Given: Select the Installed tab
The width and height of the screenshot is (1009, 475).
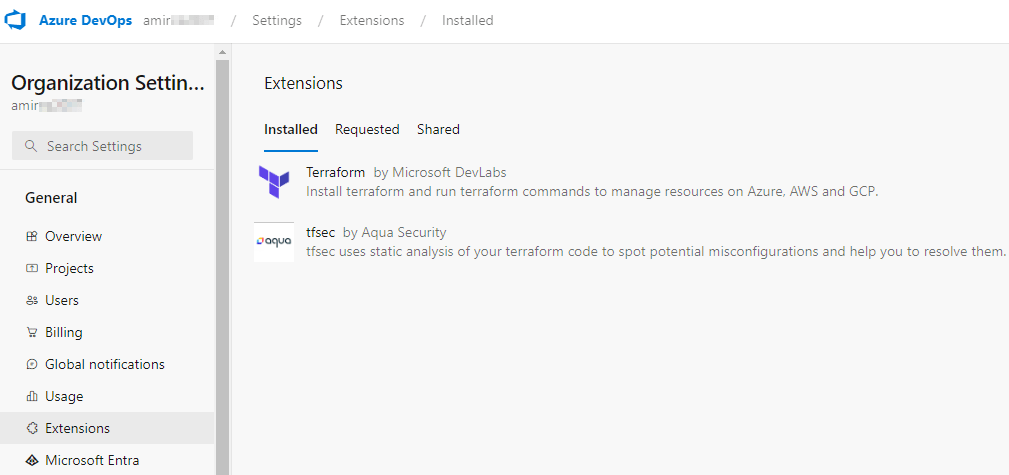Looking at the screenshot, I should pos(291,129).
